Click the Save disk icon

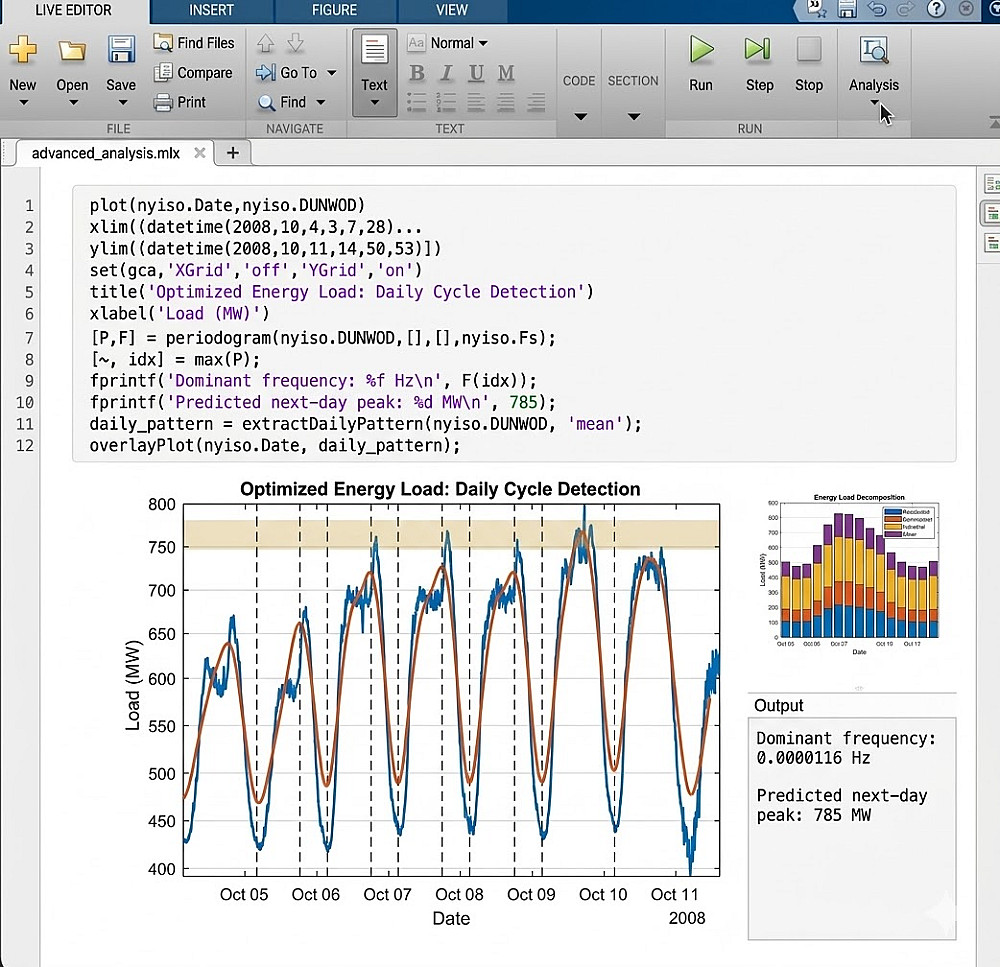(x=121, y=50)
